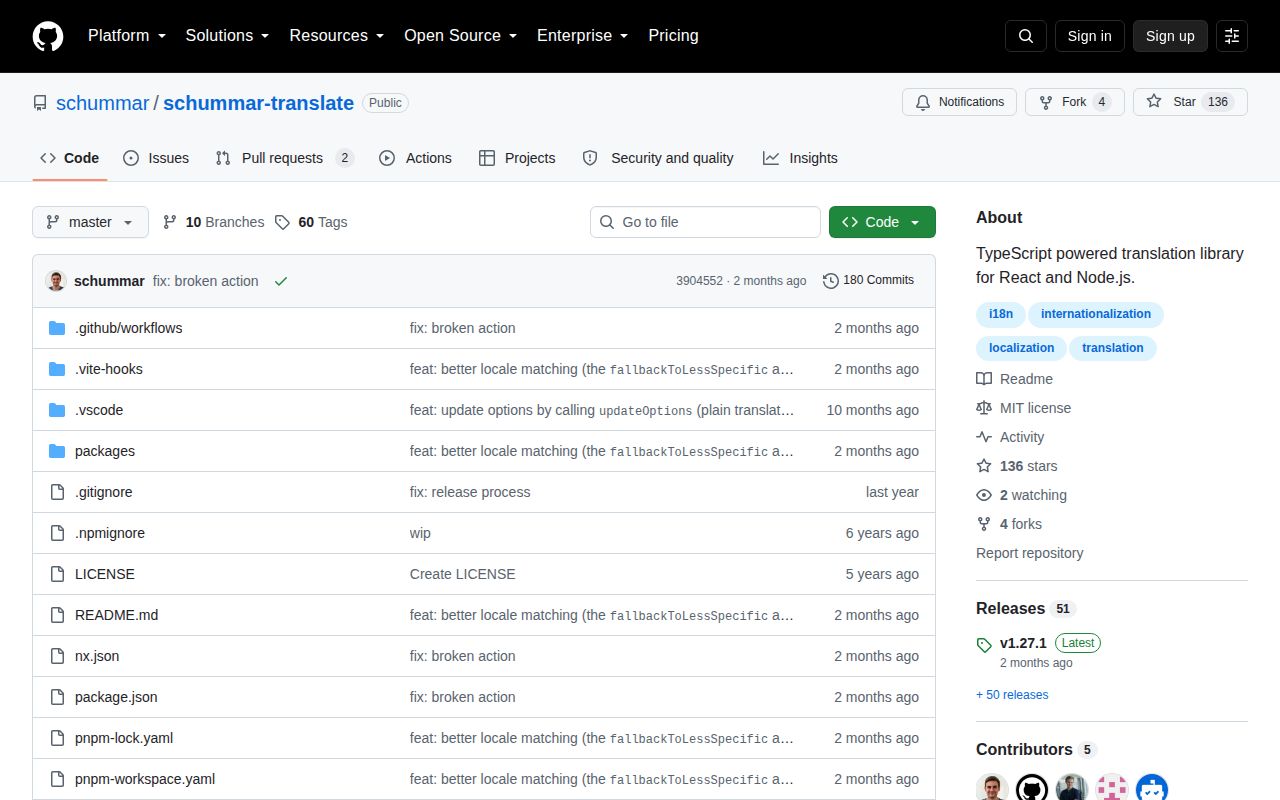Click the packages folder icon
The height and width of the screenshot is (800, 1280).
point(57,451)
